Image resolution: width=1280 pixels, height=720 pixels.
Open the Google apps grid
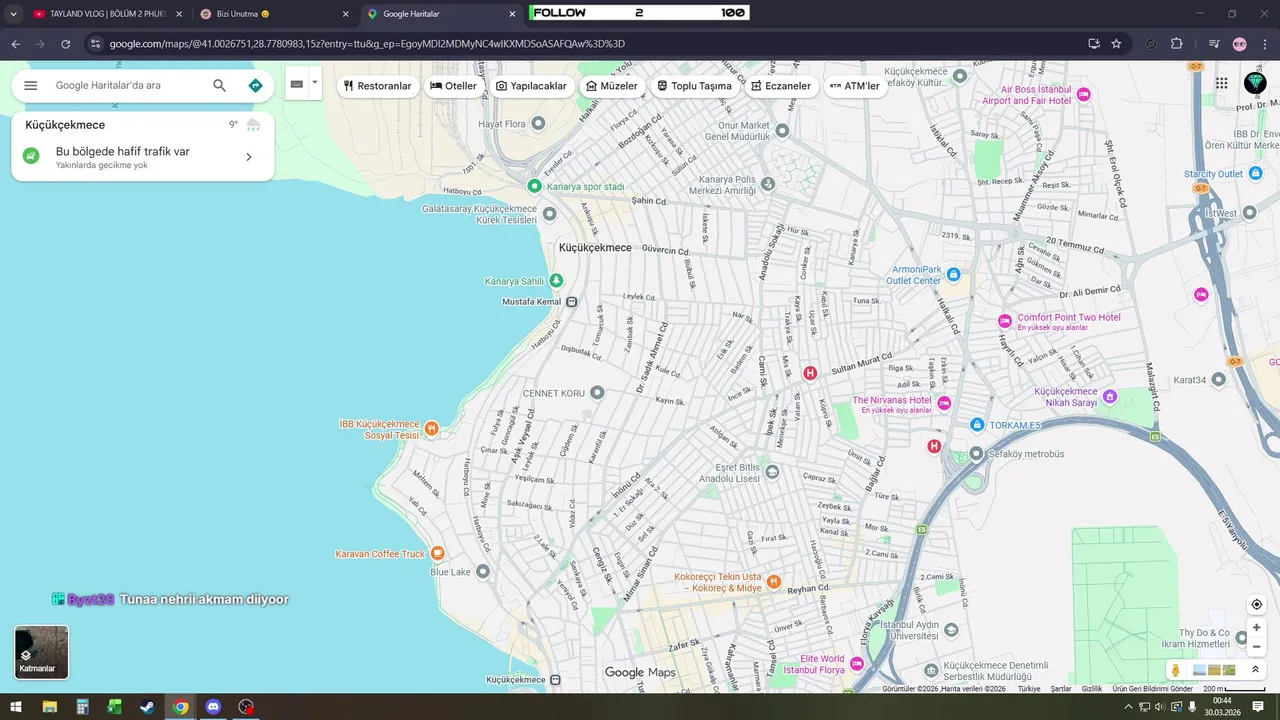1222,84
